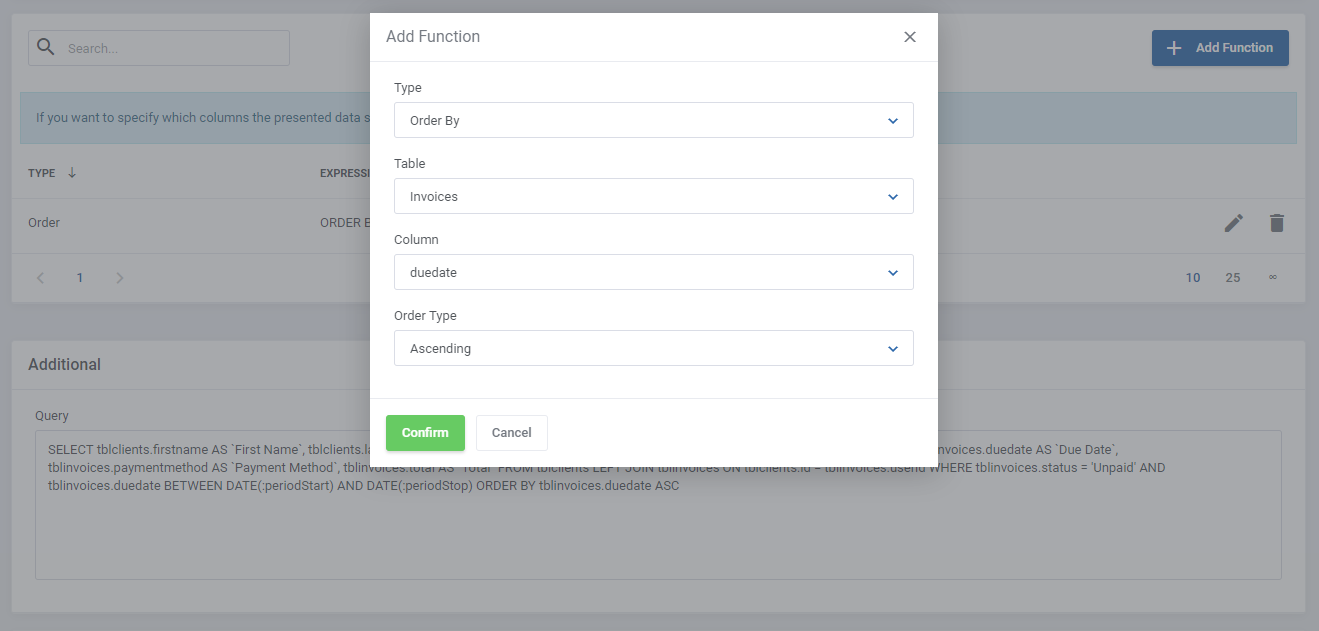Show unlimited rows per page
This screenshot has width=1319, height=631.
click(1273, 278)
